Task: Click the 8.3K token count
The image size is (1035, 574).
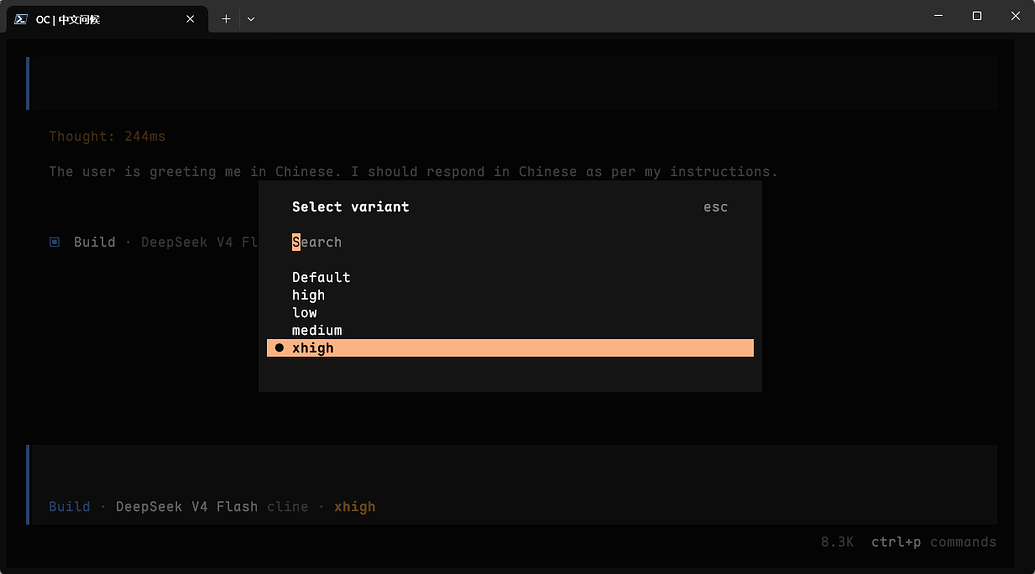Action: click(837, 542)
